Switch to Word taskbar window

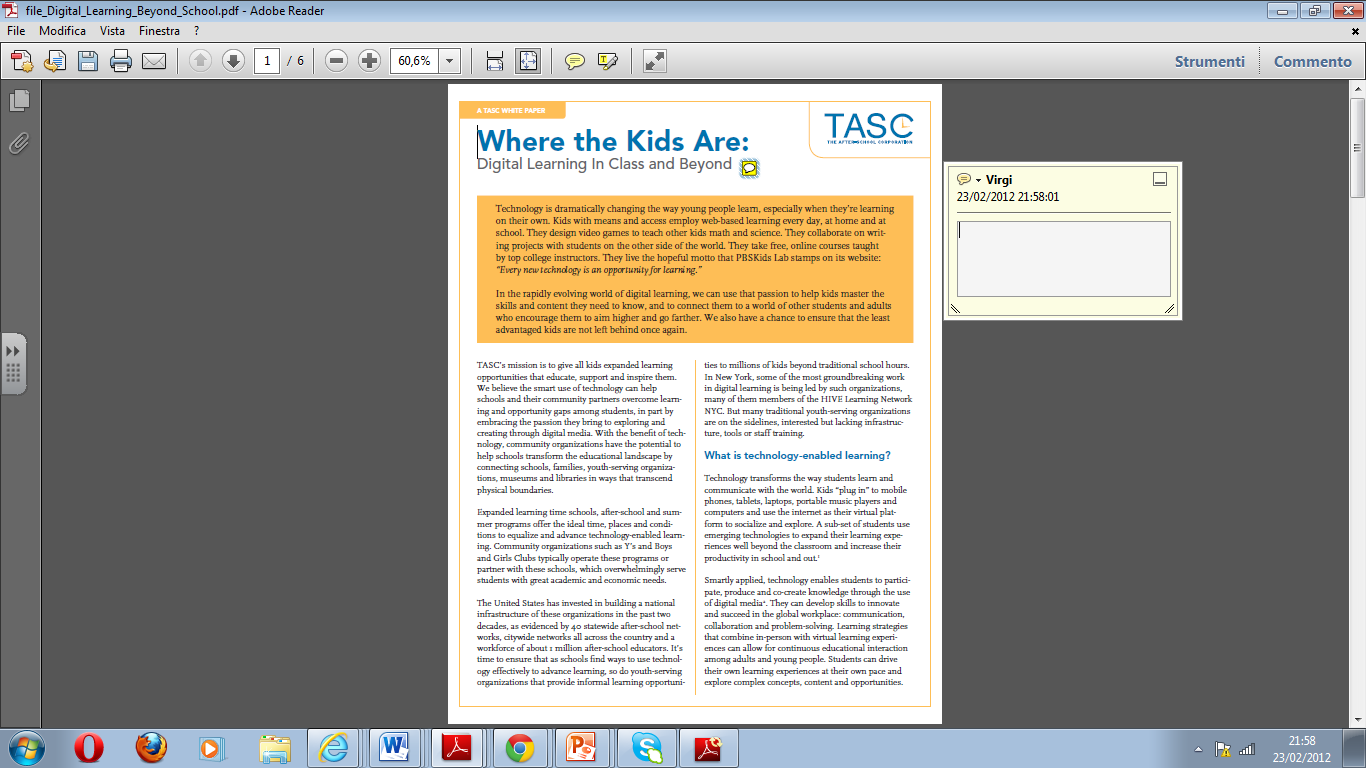coord(396,748)
